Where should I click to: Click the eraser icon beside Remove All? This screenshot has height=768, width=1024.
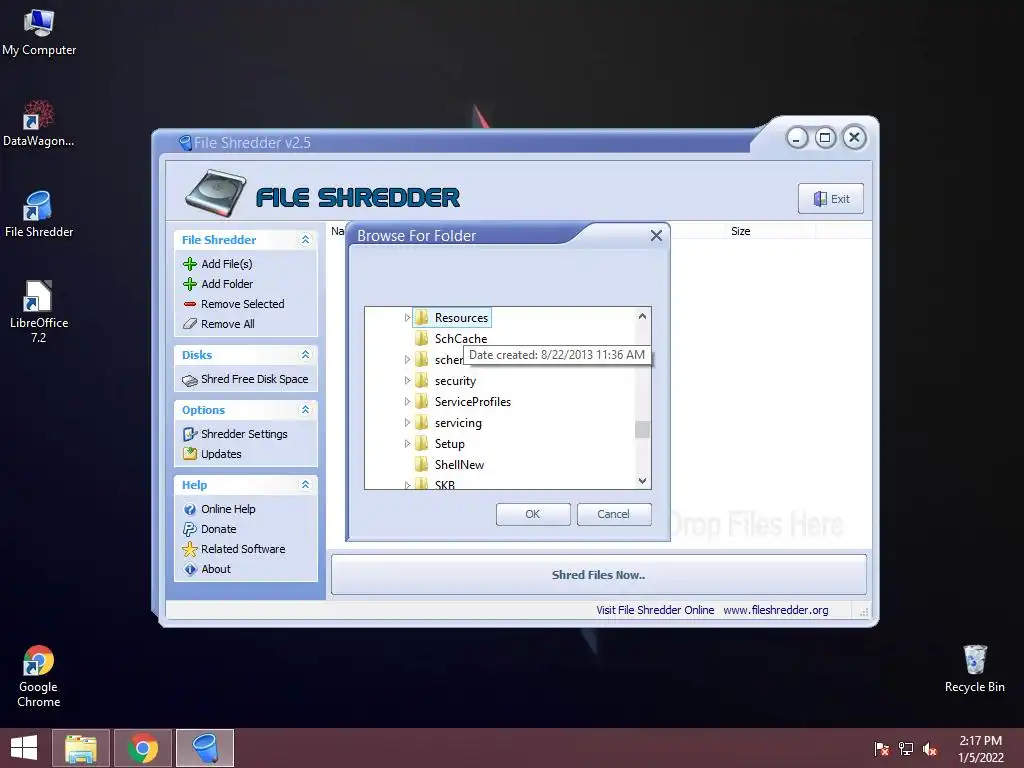pos(189,324)
